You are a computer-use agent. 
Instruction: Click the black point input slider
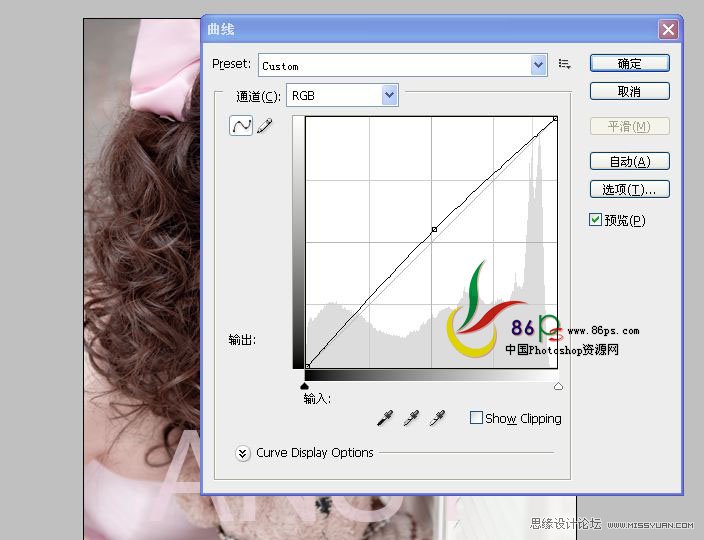304,386
